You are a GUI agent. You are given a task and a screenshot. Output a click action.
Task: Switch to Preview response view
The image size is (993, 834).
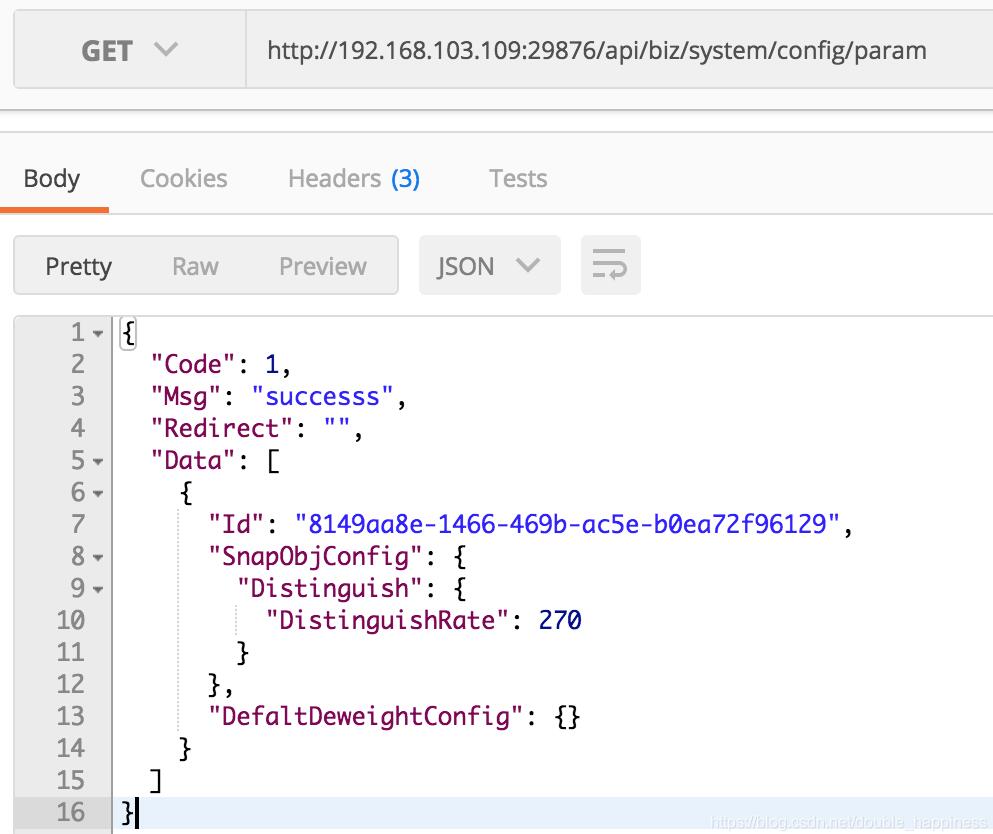click(322, 265)
